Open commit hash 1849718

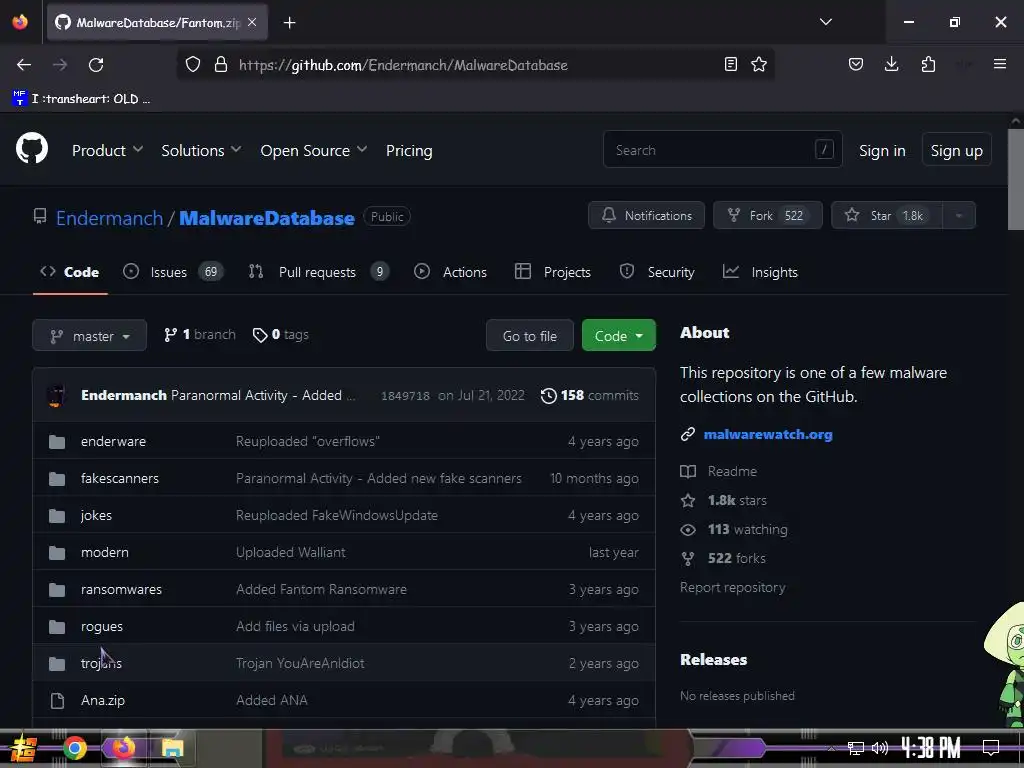[405, 396]
